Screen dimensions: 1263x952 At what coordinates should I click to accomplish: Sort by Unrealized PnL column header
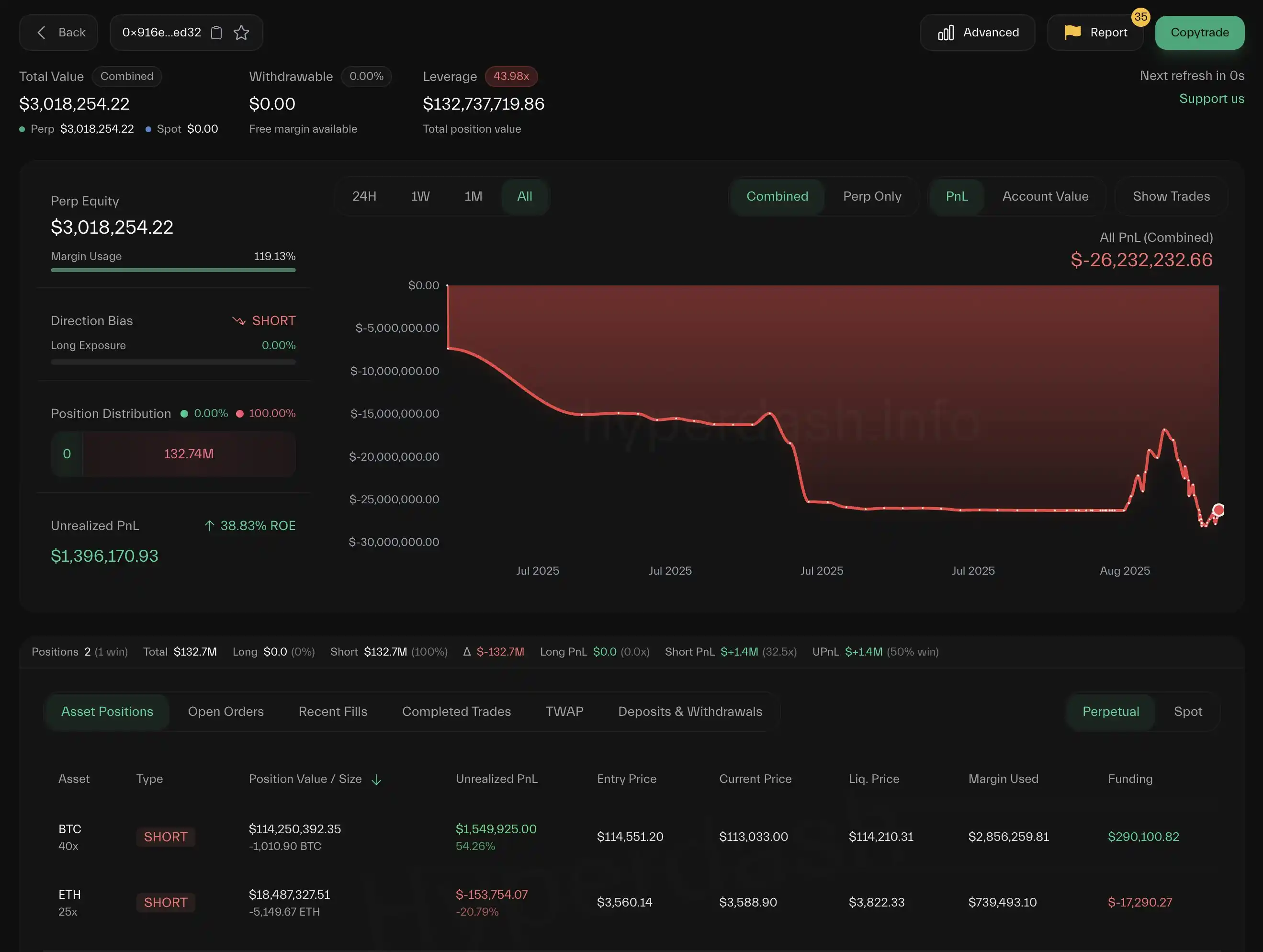496,779
